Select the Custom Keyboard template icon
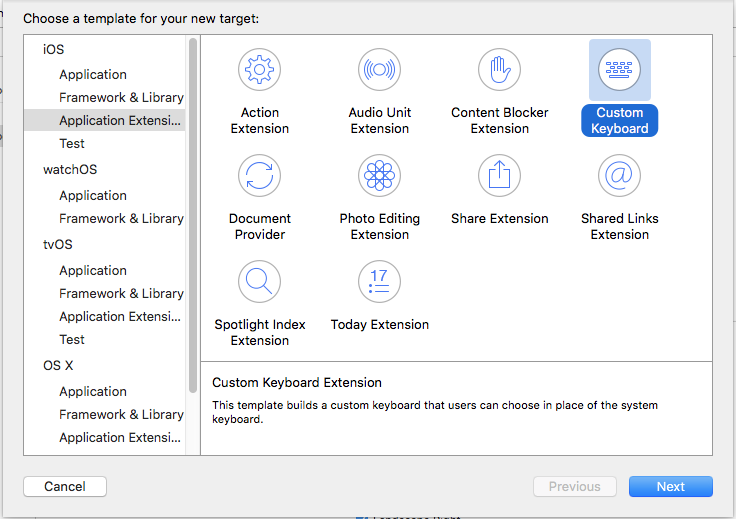736x519 pixels. coord(620,70)
